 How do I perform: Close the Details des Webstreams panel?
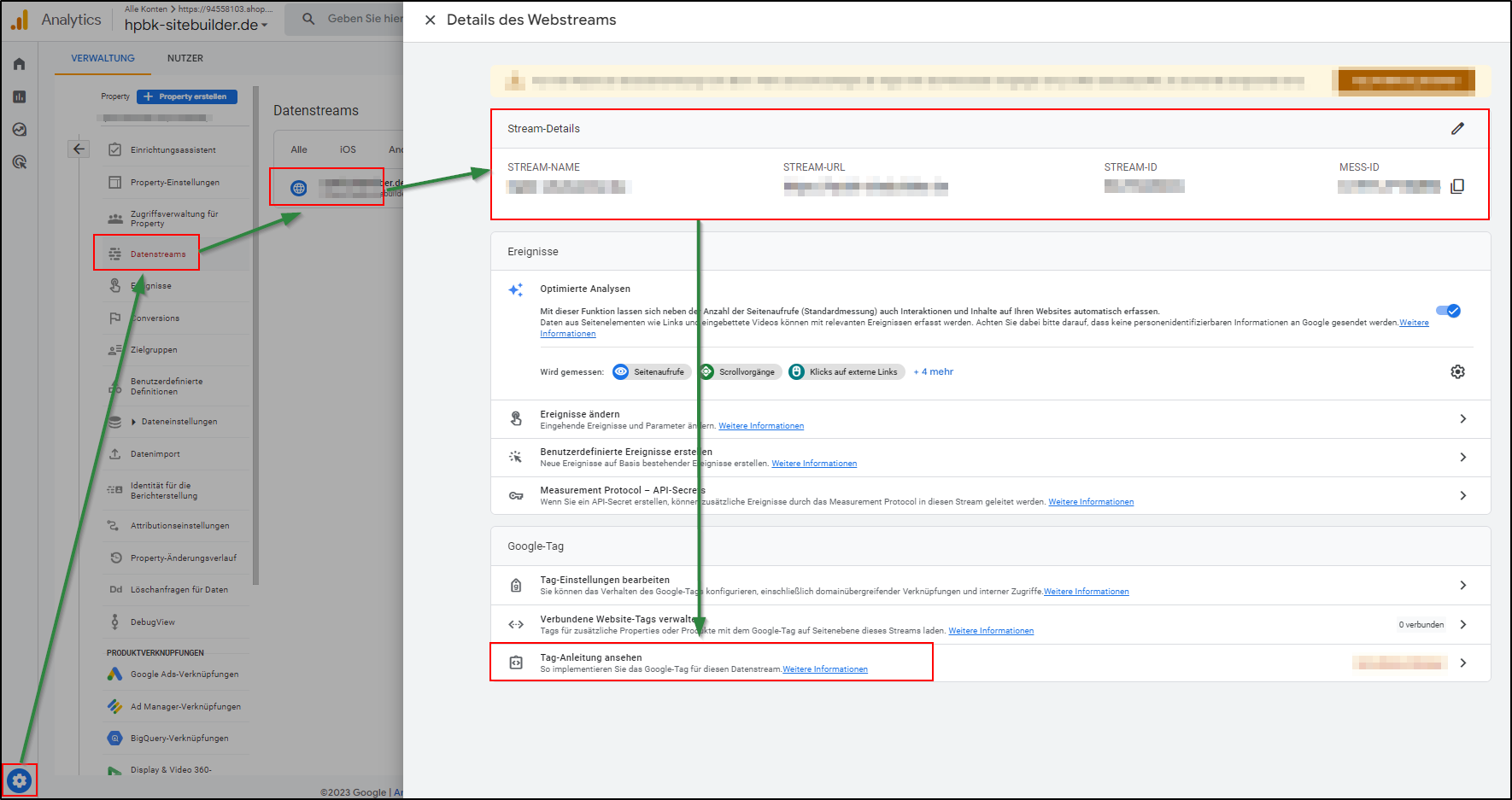(431, 20)
